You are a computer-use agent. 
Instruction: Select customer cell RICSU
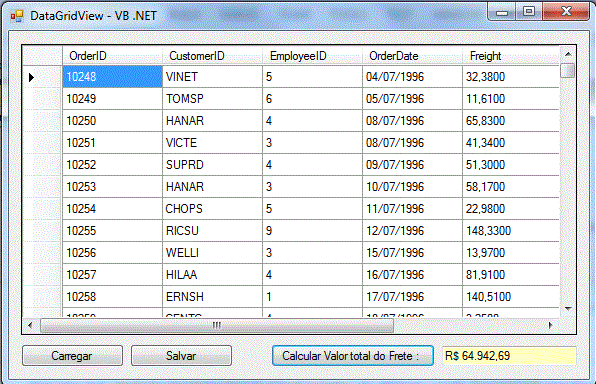pyautogui.click(x=212, y=231)
